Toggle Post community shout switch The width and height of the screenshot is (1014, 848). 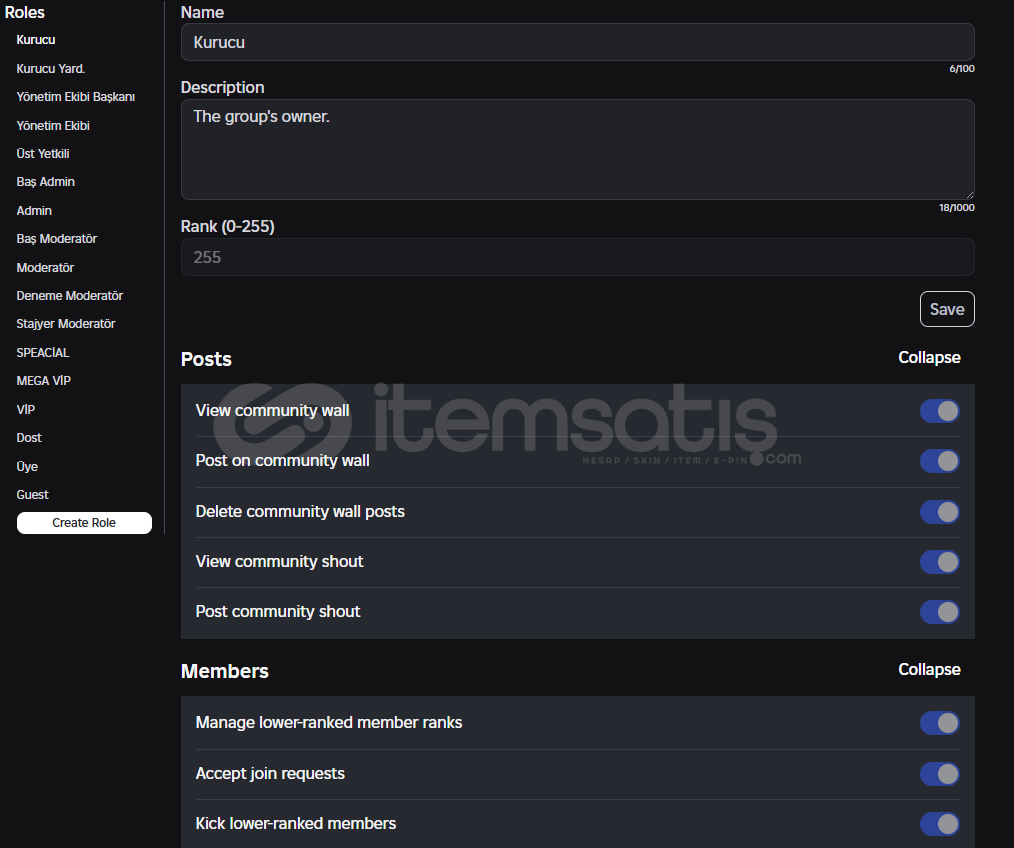coord(940,612)
